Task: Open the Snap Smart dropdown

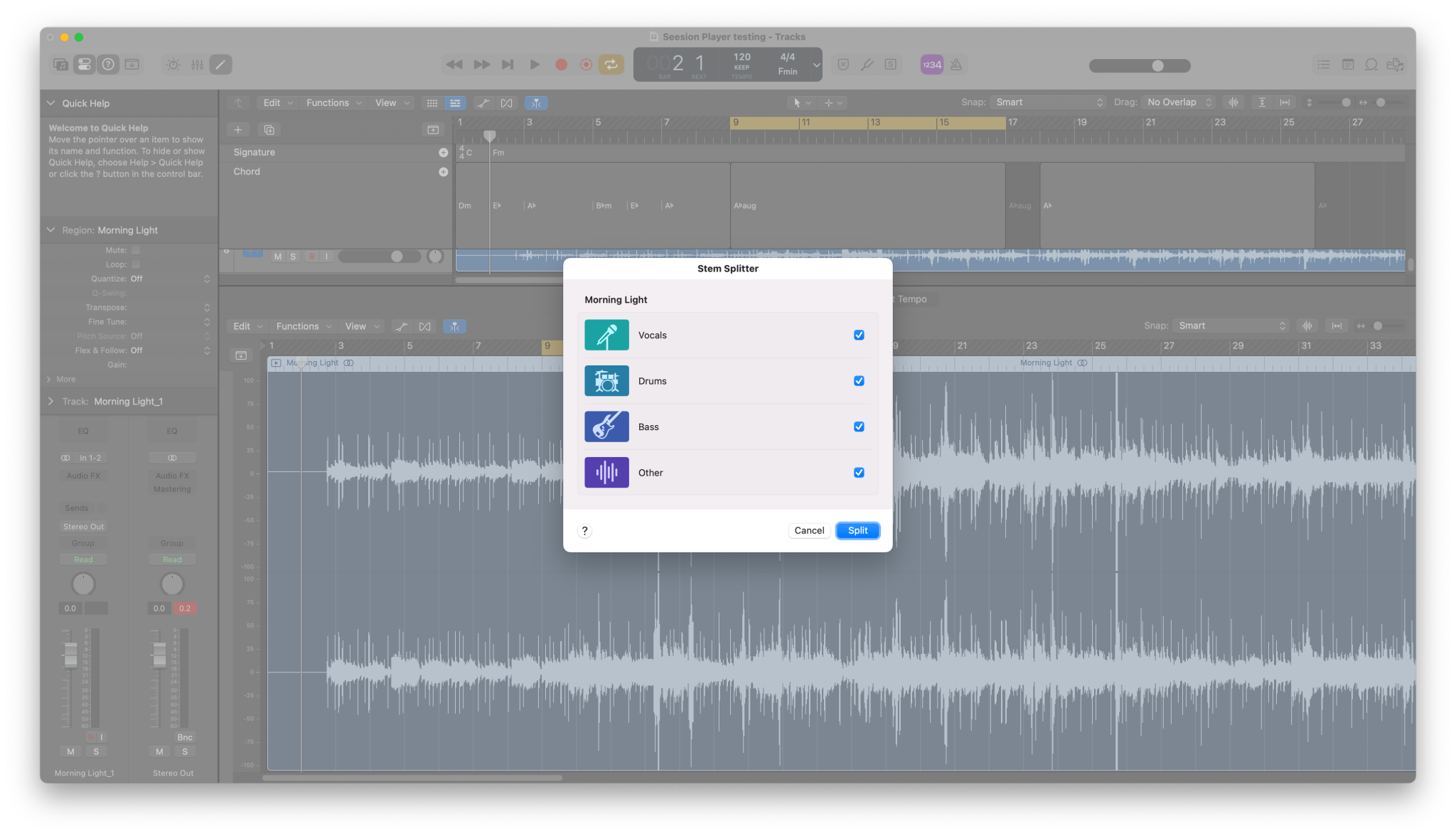Action: coord(1048,102)
